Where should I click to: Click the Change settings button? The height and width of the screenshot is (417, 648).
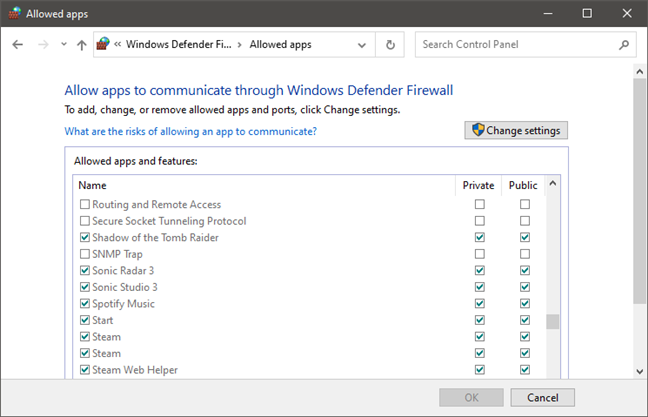click(516, 130)
